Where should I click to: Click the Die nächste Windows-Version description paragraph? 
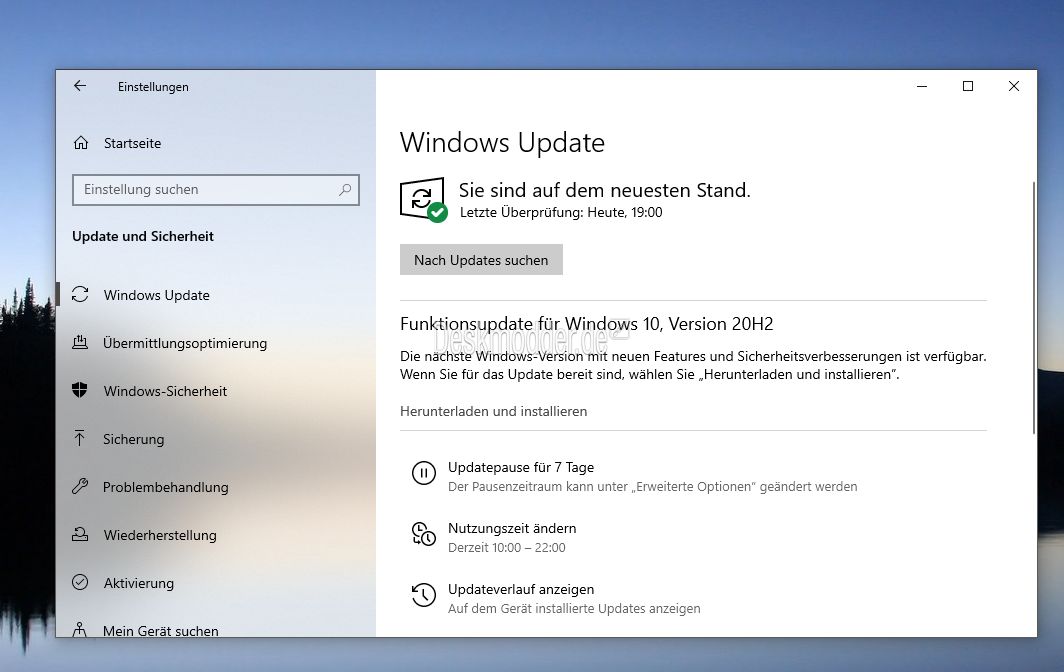point(693,365)
